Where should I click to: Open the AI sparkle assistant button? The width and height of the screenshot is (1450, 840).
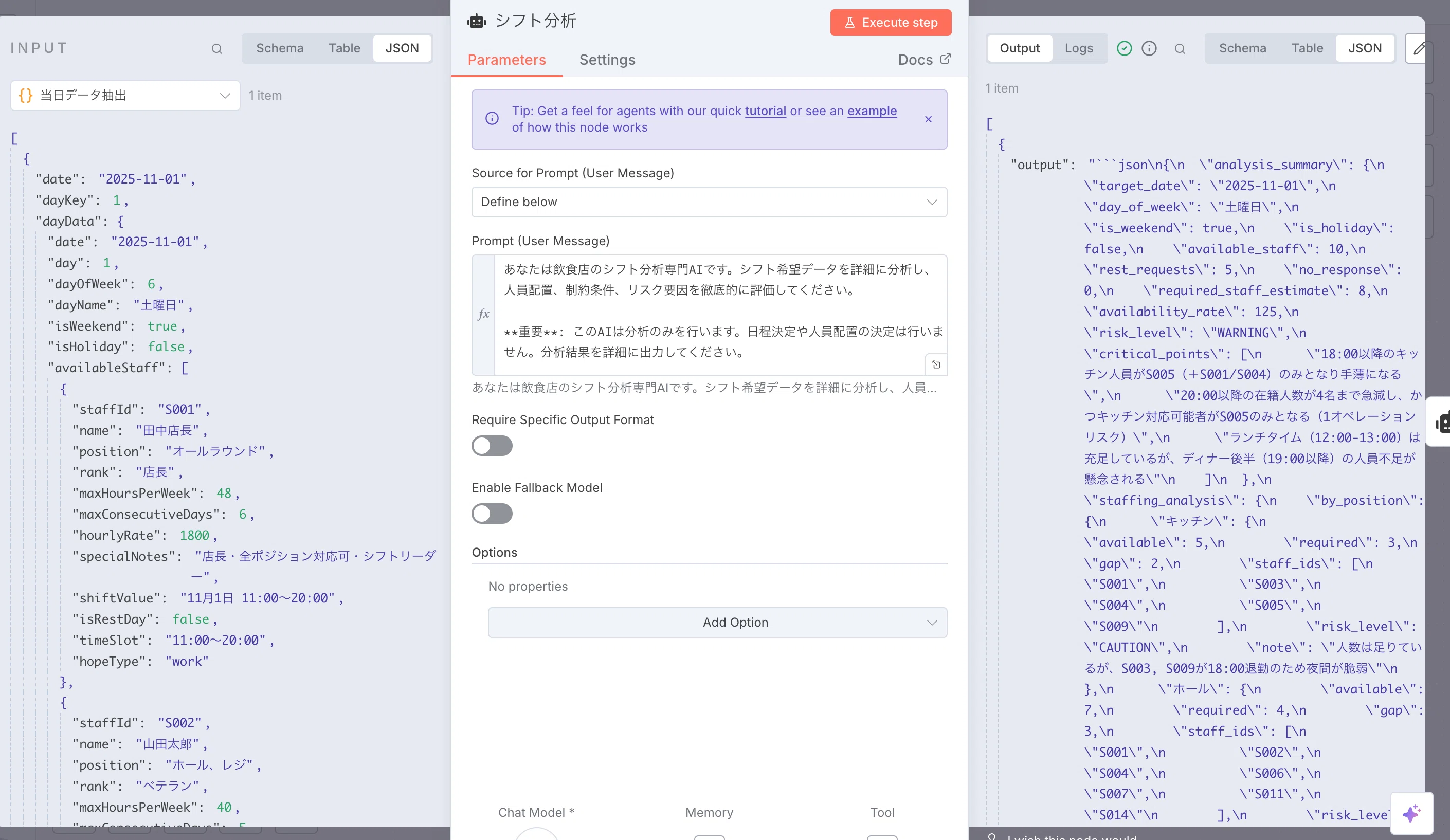[x=1411, y=813]
